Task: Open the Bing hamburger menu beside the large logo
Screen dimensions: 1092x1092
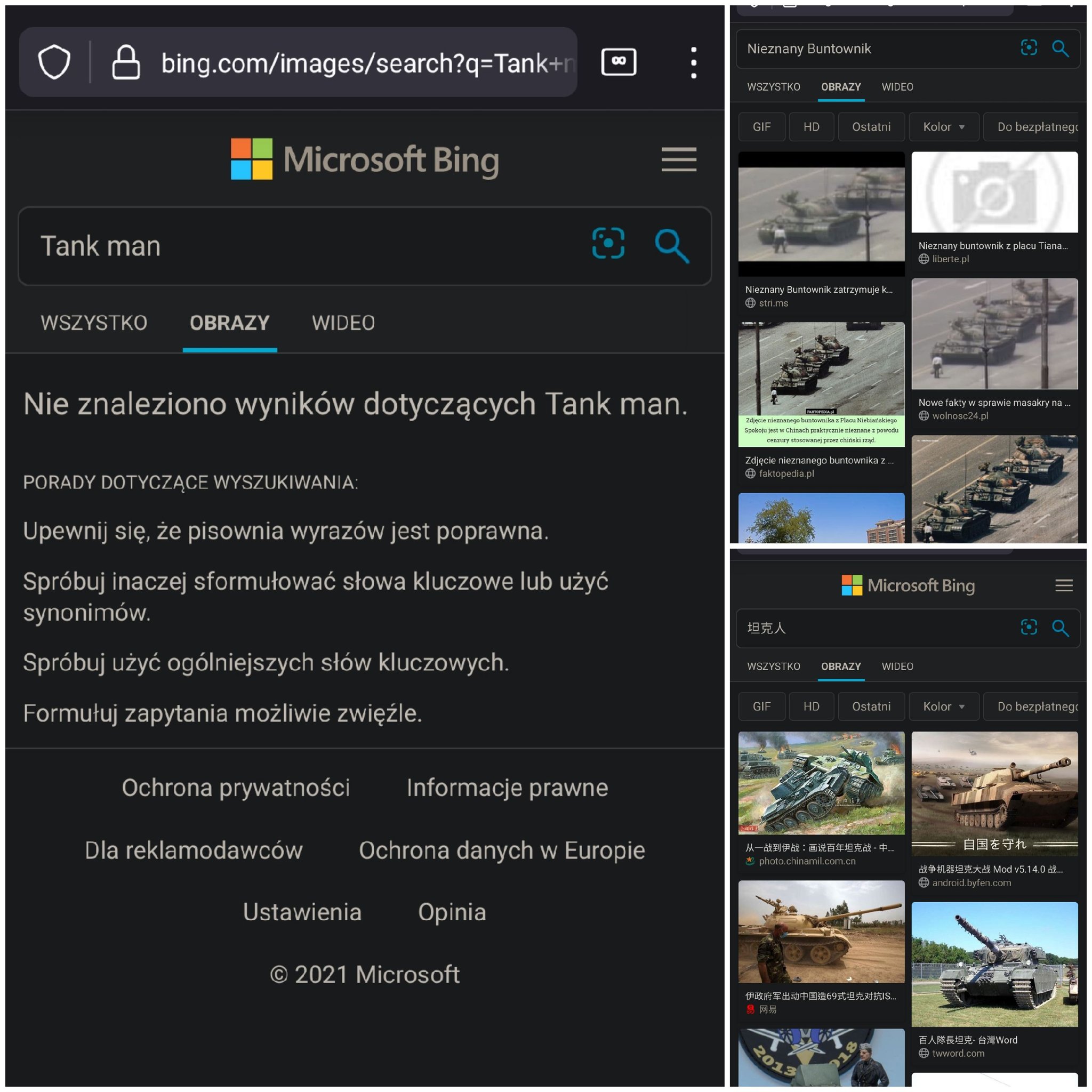Action: pos(679,159)
